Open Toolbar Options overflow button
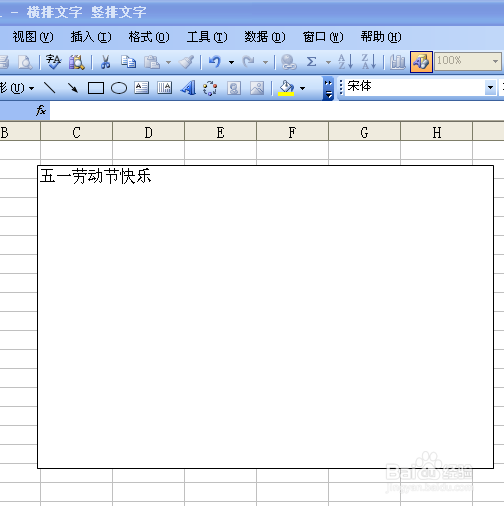Screen dimensions: 504x506 [328, 89]
